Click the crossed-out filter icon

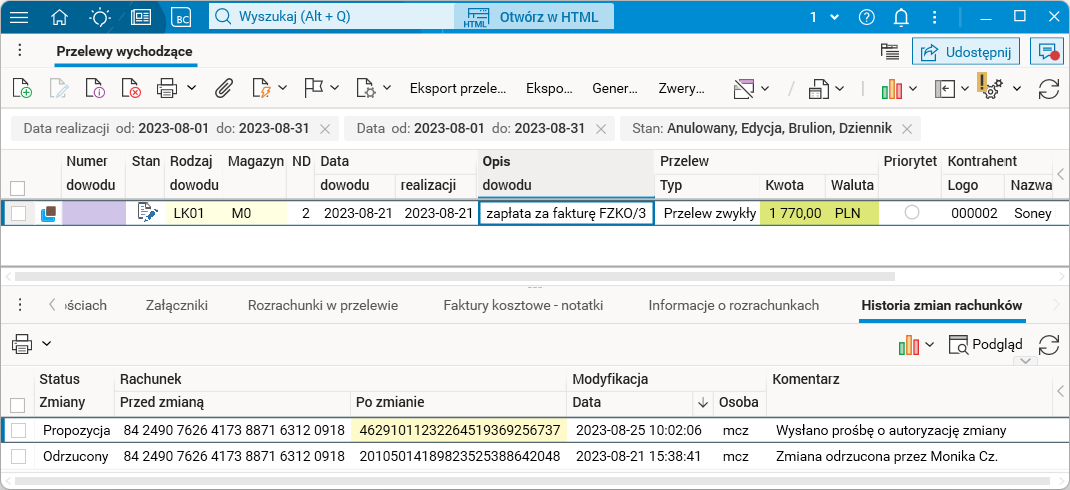[743, 88]
